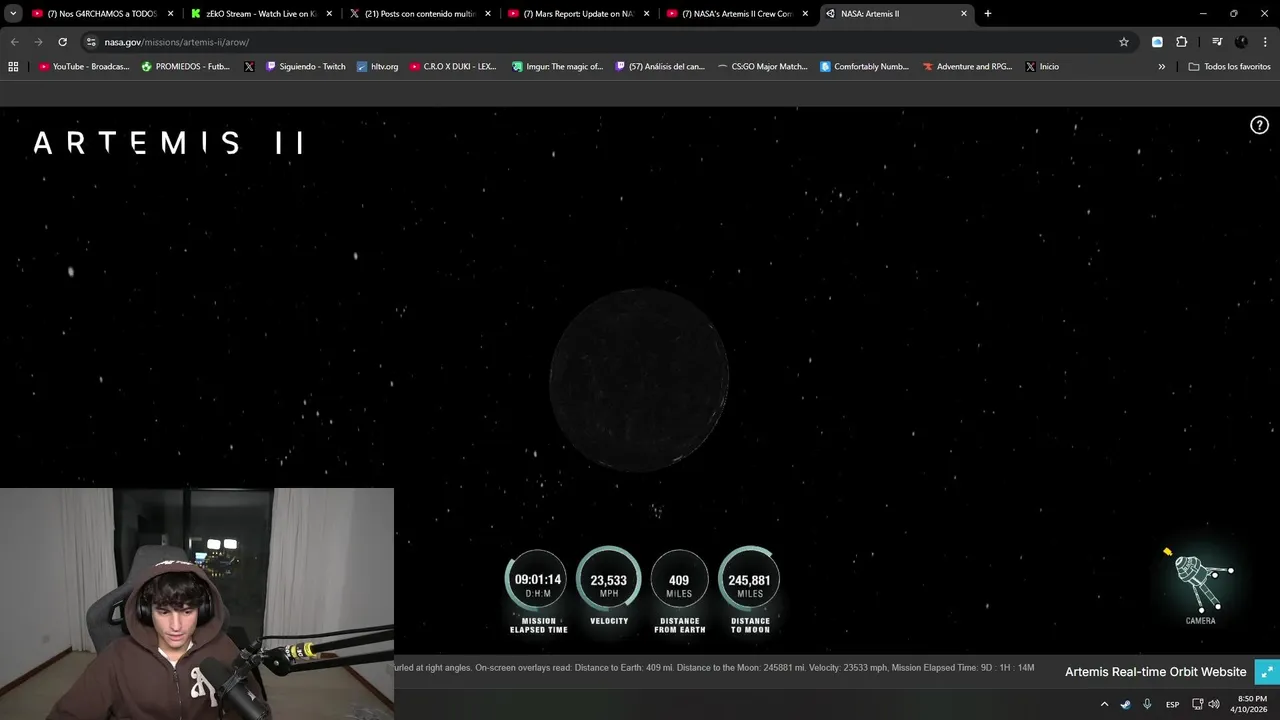1280x720 pixels.
Task: Click the Distance To Moon gauge
Action: (x=750, y=590)
